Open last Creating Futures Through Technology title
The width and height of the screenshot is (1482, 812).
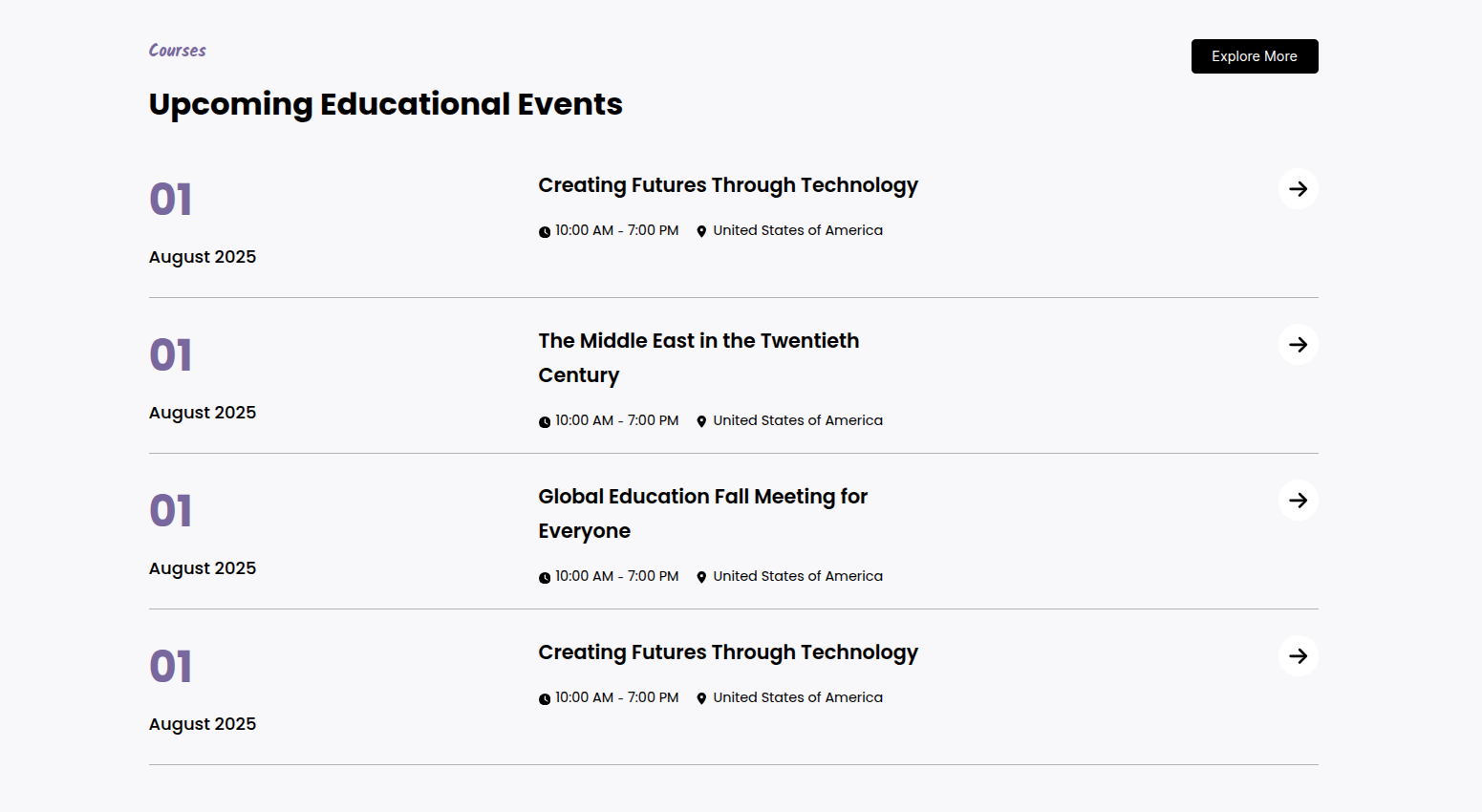pos(727,652)
